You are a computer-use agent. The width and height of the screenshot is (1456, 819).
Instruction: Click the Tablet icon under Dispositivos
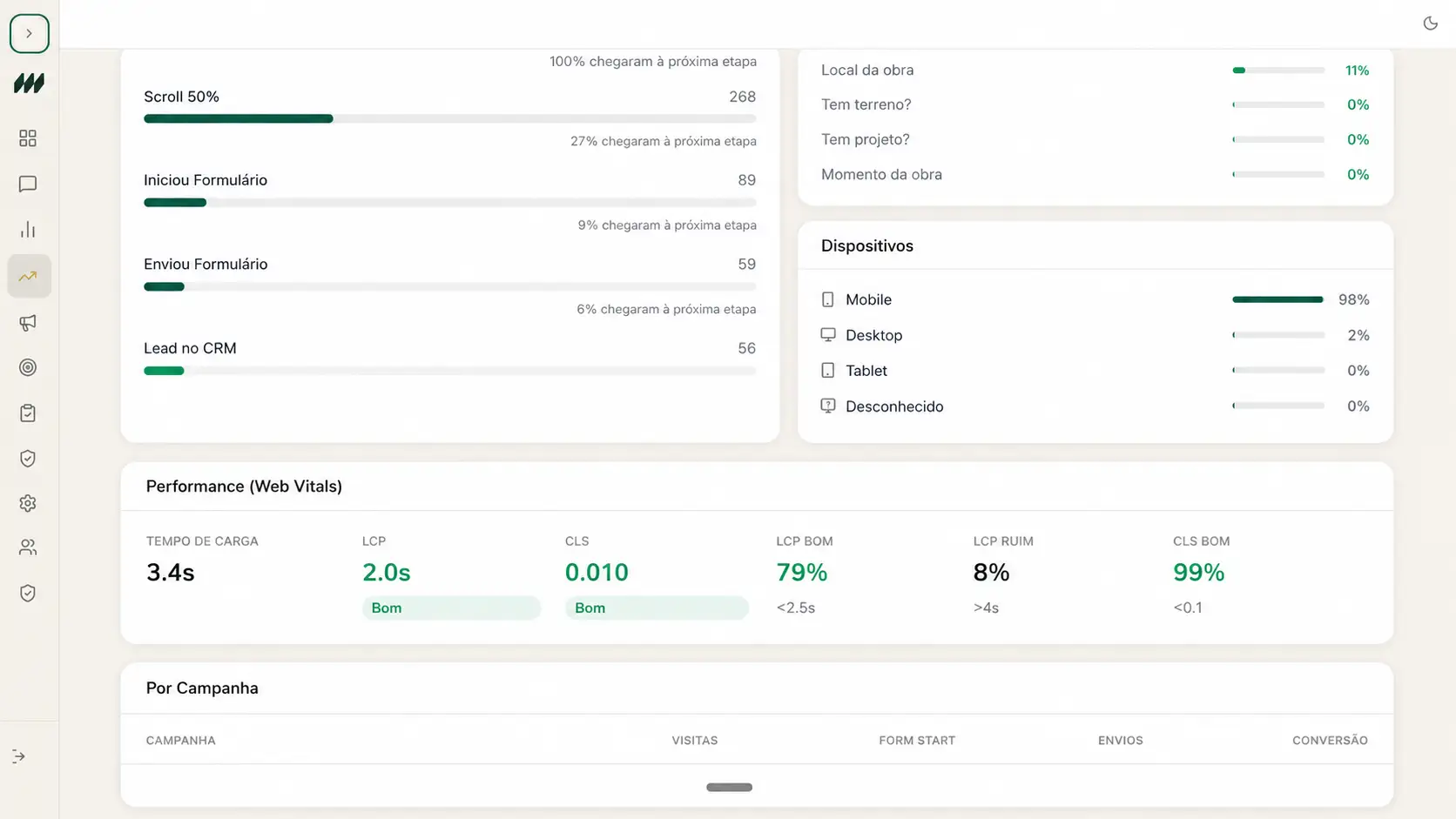[x=827, y=371]
